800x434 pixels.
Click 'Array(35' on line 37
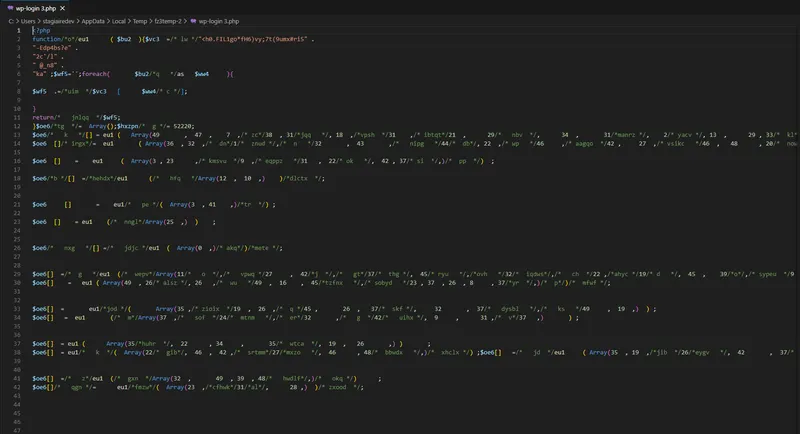pyautogui.click(x=120, y=344)
